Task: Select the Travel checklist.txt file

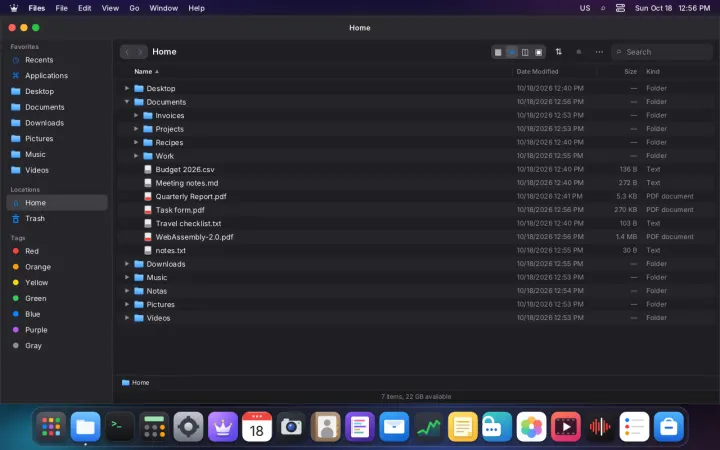Action: 416,224
